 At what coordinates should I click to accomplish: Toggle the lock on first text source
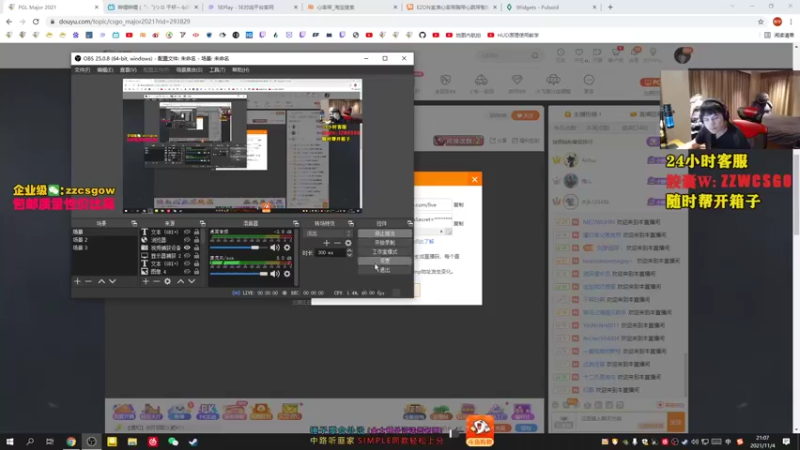coord(196,232)
